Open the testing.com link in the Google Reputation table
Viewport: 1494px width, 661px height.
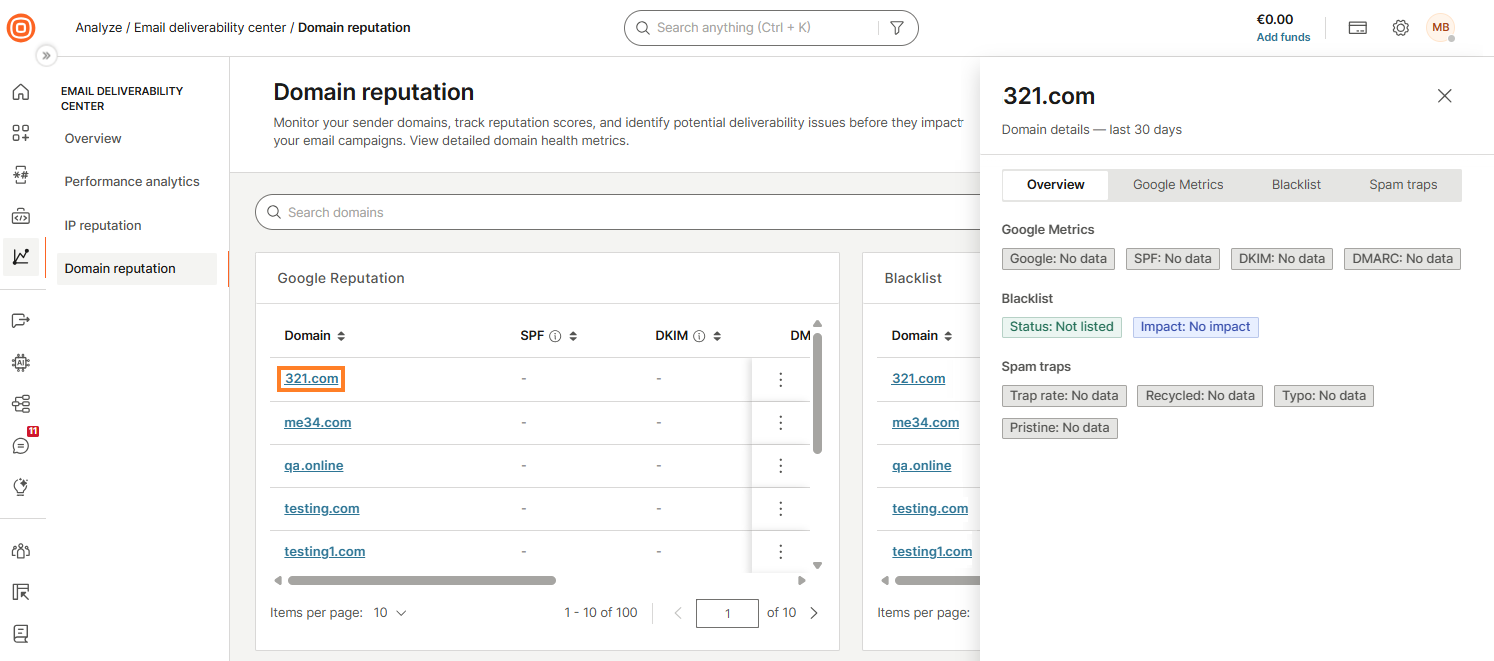pos(322,509)
